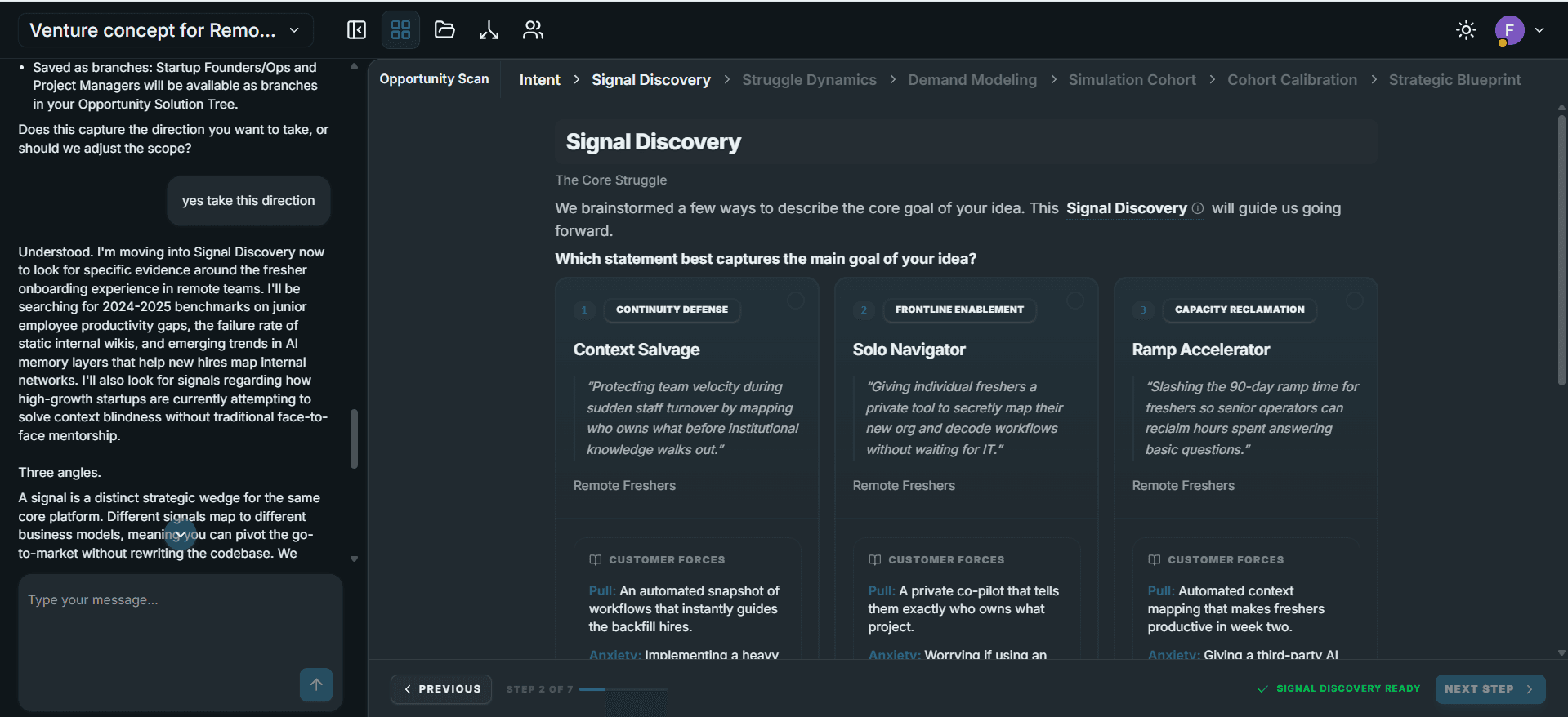Send message with arrow-up icon
The width and height of the screenshot is (1568, 717).
coord(316,684)
